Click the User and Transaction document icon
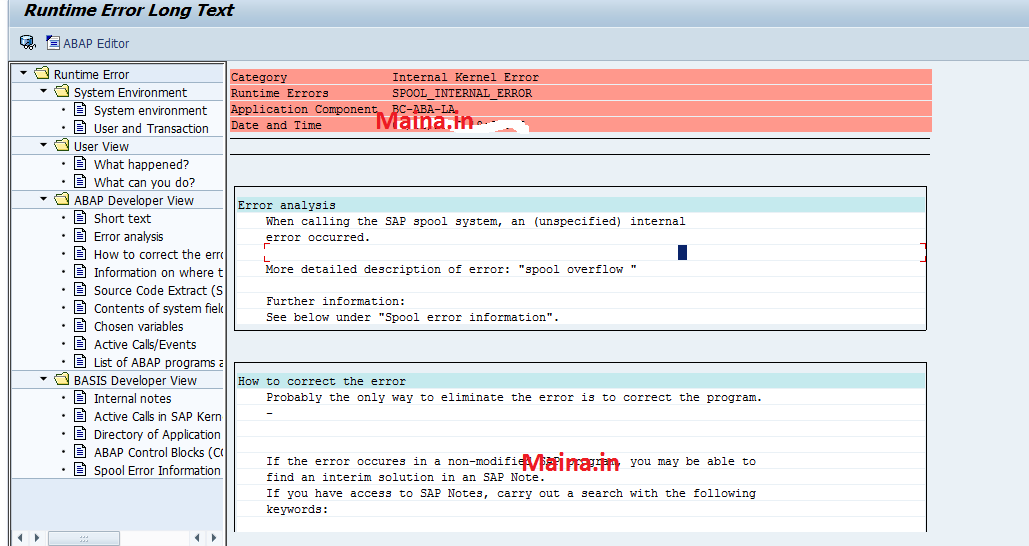The width and height of the screenshot is (1029, 546). coord(80,127)
